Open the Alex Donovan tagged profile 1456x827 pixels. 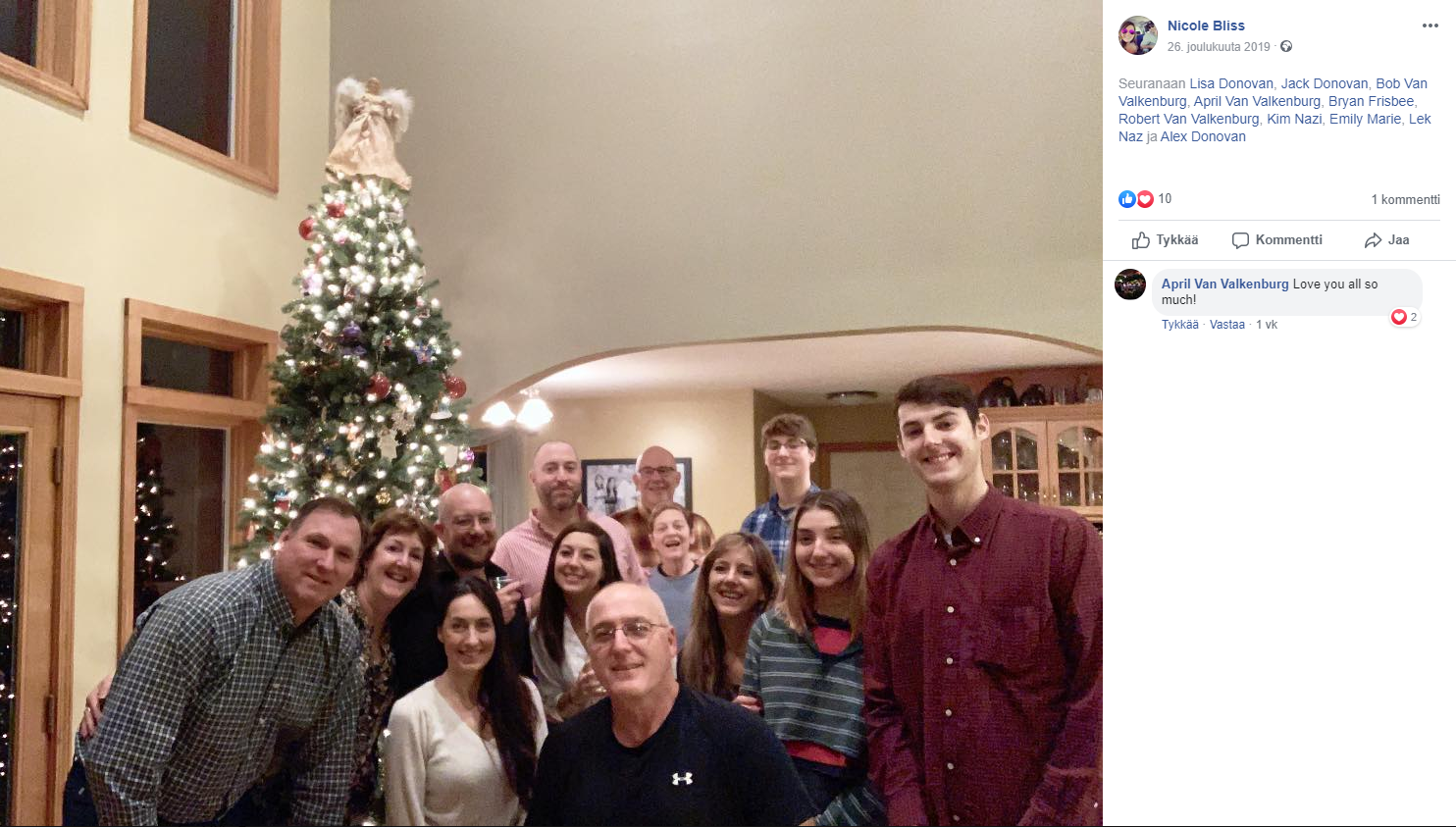click(x=1203, y=136)
